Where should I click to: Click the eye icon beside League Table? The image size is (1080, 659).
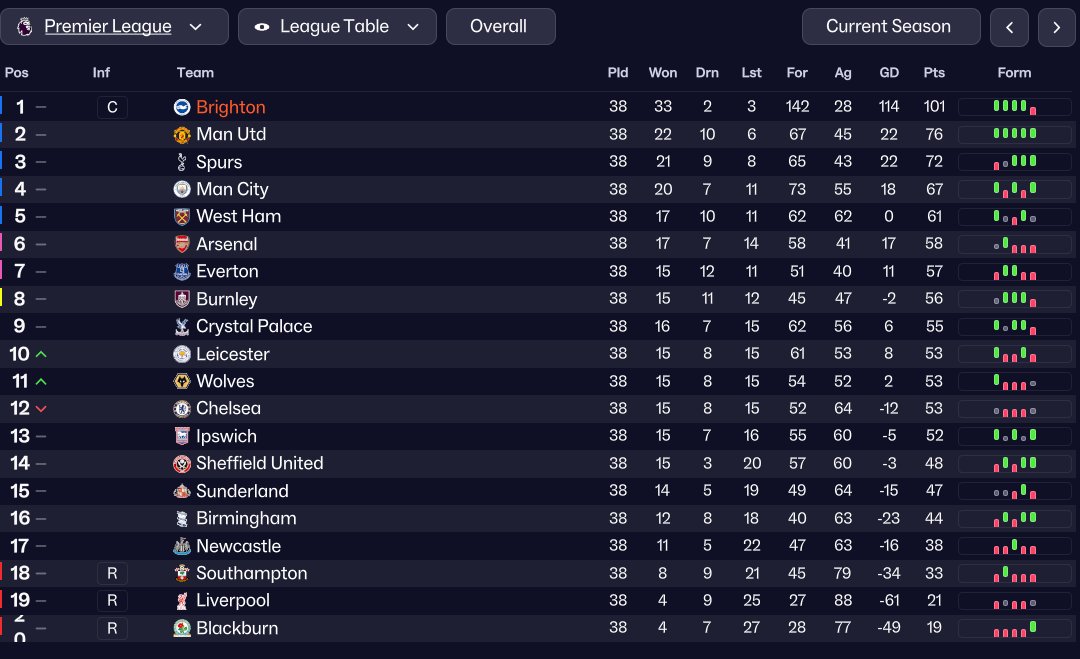(262, 27)
